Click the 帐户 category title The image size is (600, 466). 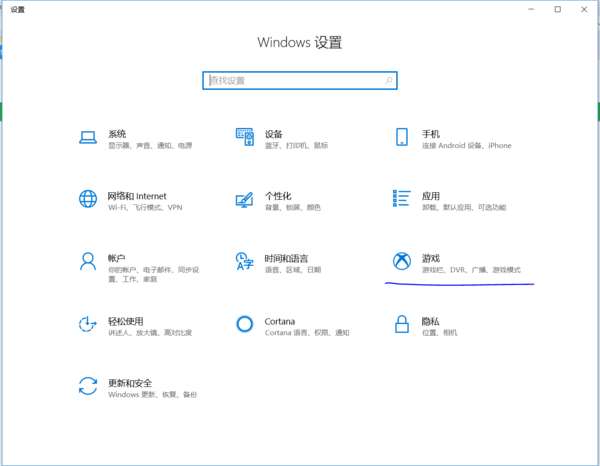tap(117, 258)
